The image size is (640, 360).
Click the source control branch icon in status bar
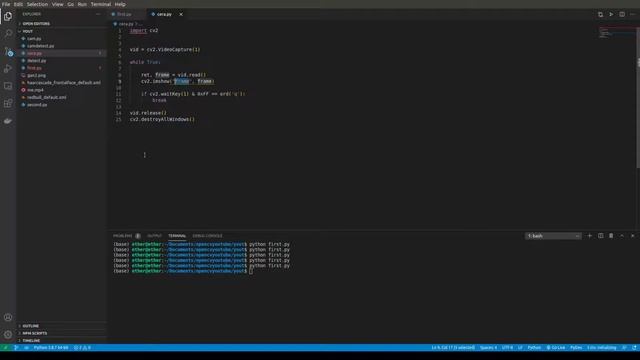(16, 348)
